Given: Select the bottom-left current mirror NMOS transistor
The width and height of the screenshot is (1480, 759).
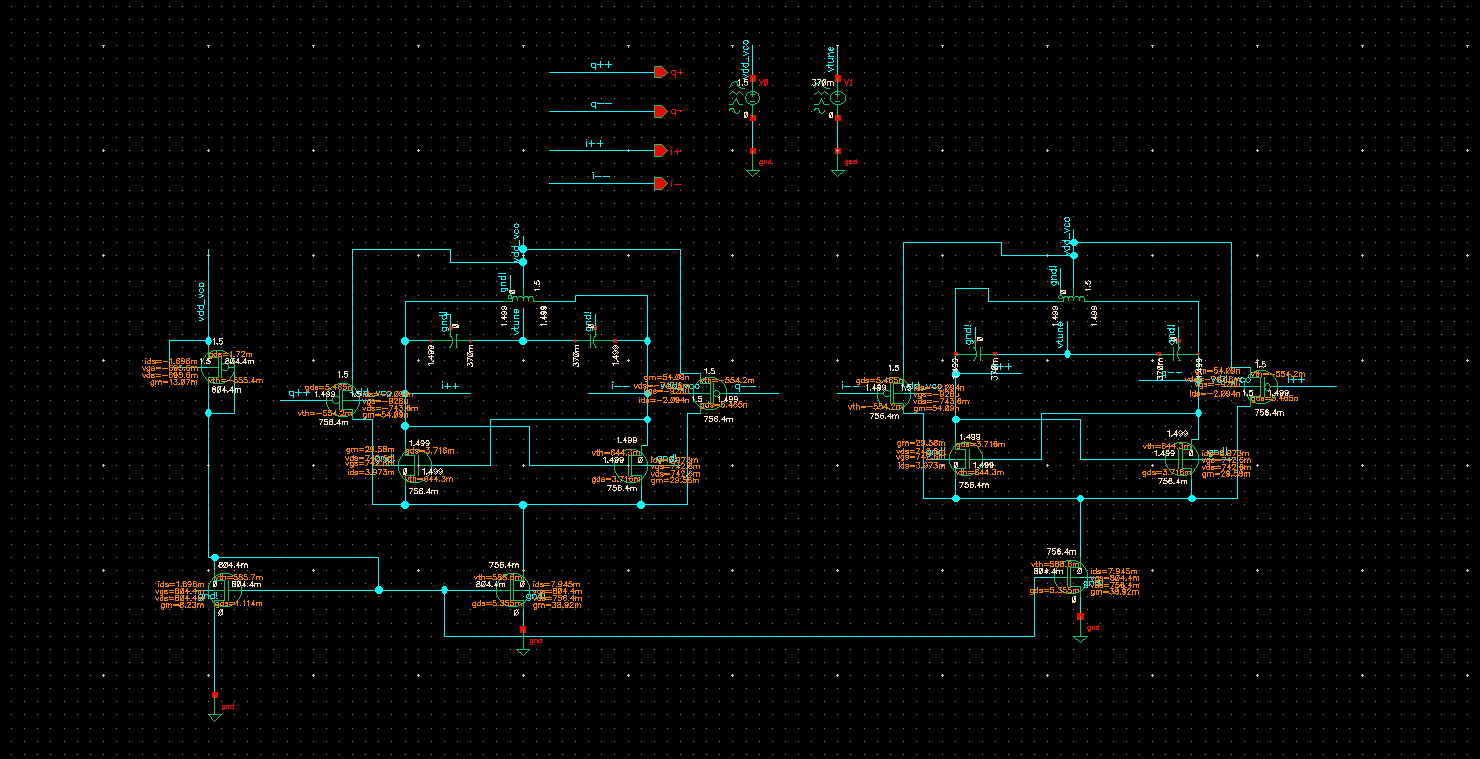Looking at the screenshot, I should tap(219, 591).
